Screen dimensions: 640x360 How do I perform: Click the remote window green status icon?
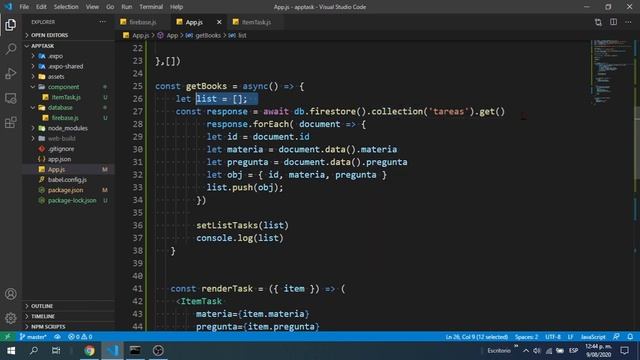click(x=7, y=337)
